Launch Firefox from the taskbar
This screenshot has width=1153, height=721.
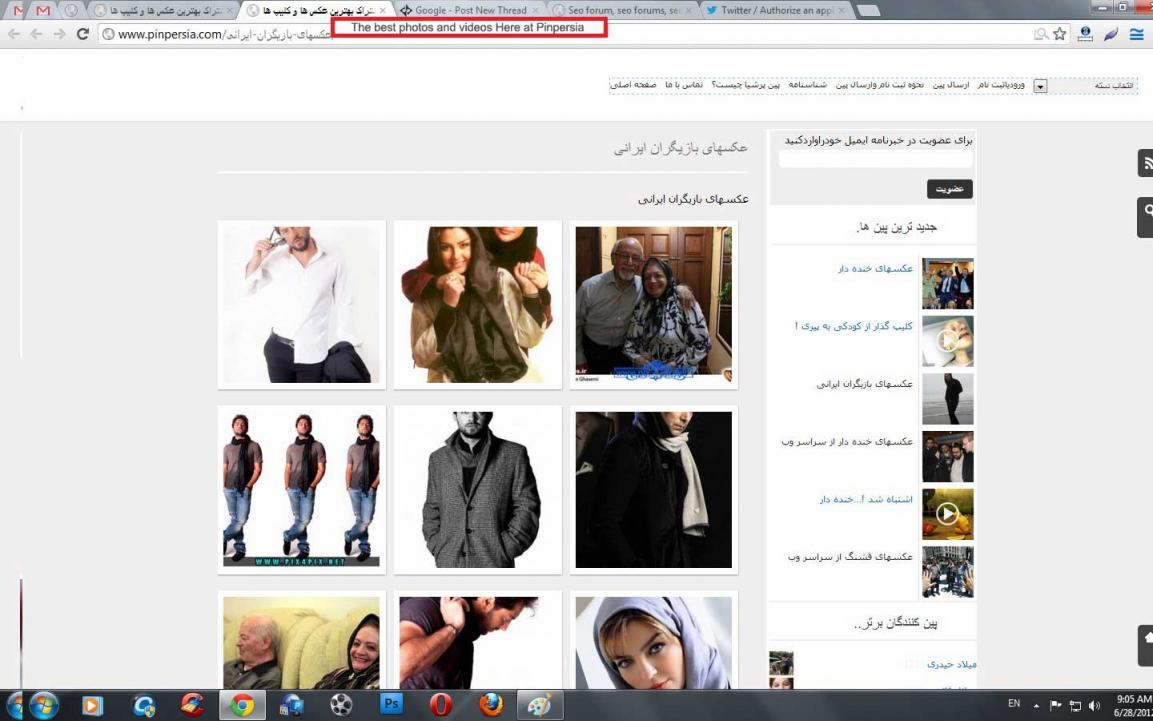(x=490, y=706)
